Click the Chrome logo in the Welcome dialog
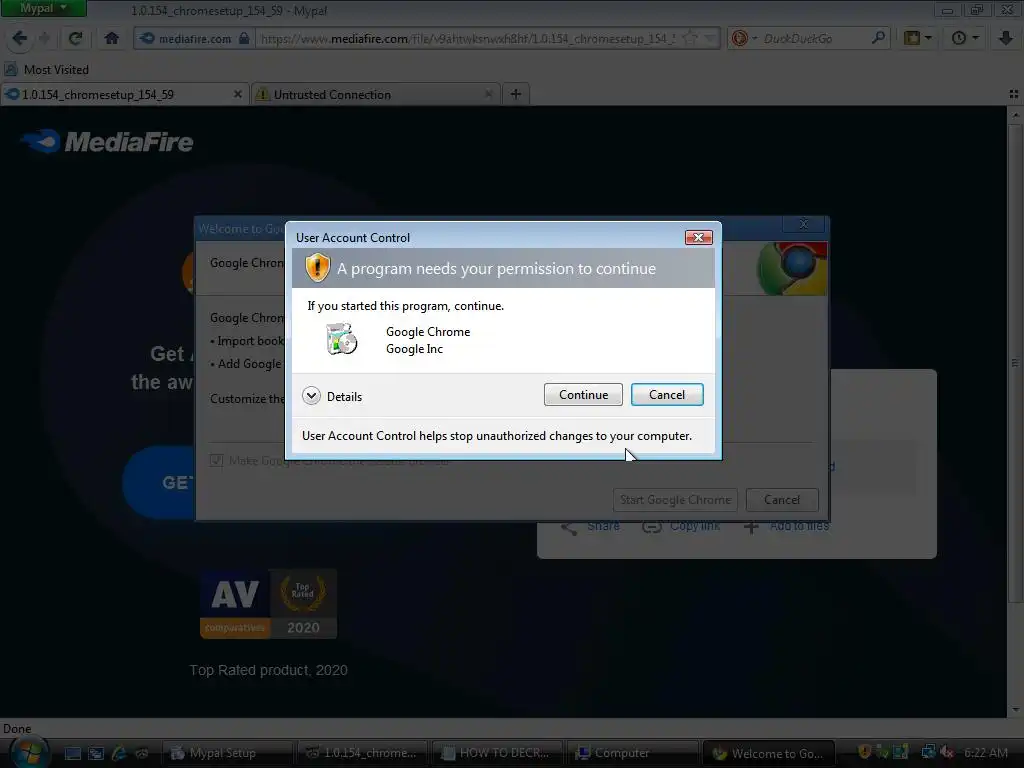This screenshot has height=768, width=1024. (792, 267)
